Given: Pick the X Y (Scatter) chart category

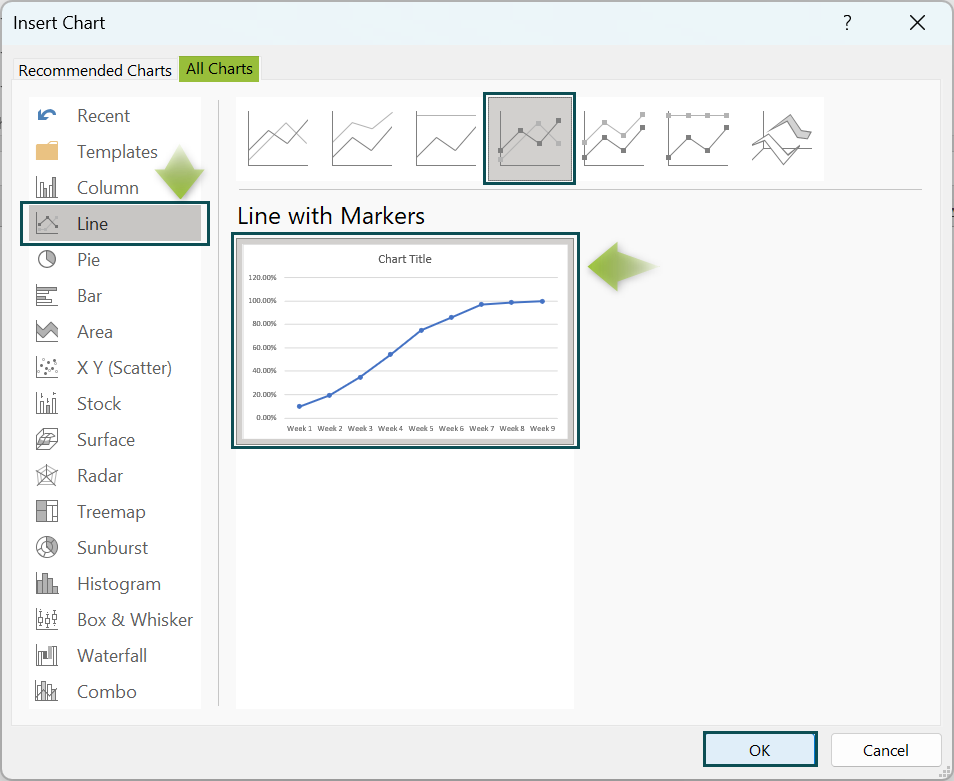Looking at the screenshot, I should click(115, 367).
